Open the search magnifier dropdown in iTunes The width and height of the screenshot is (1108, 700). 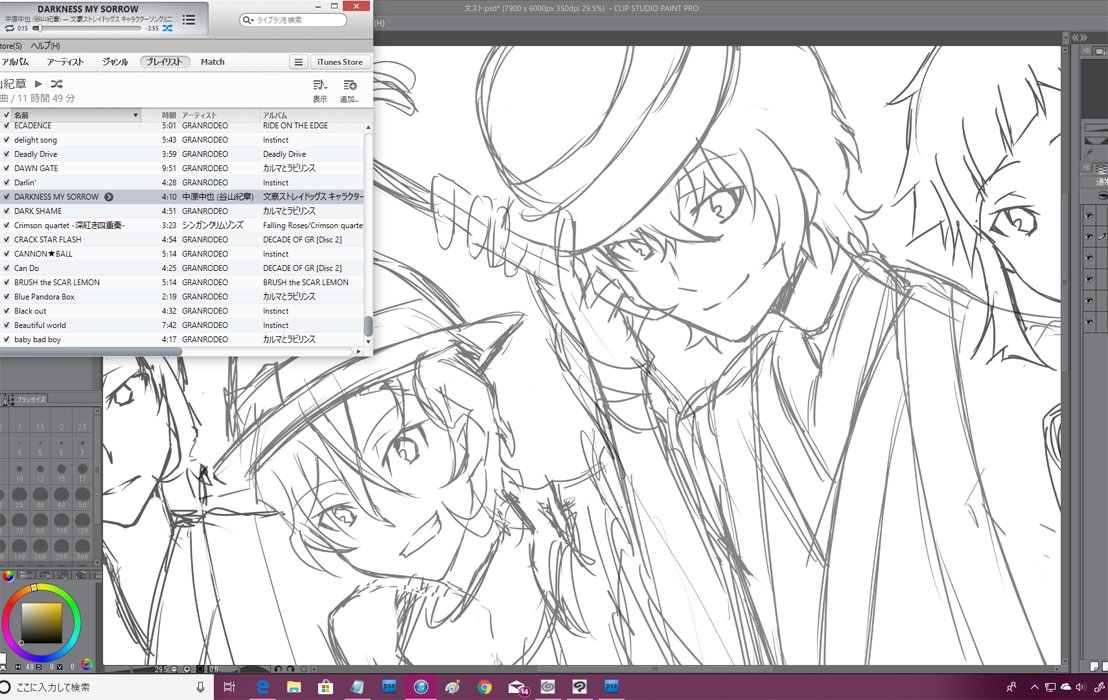point(248,20)
